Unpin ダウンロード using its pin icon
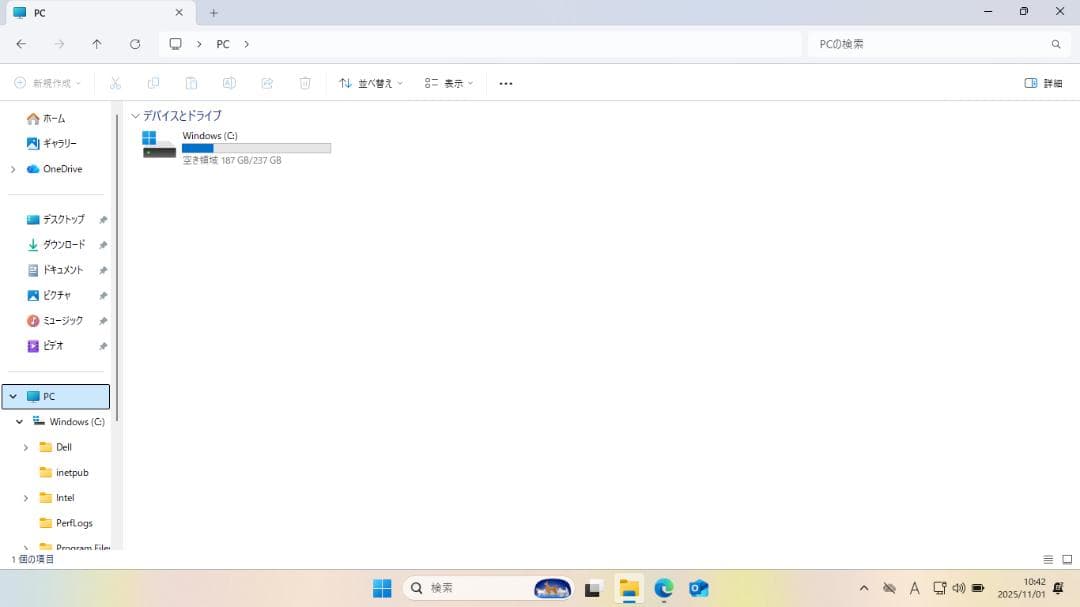1080x607 pixels. point(103,245)
